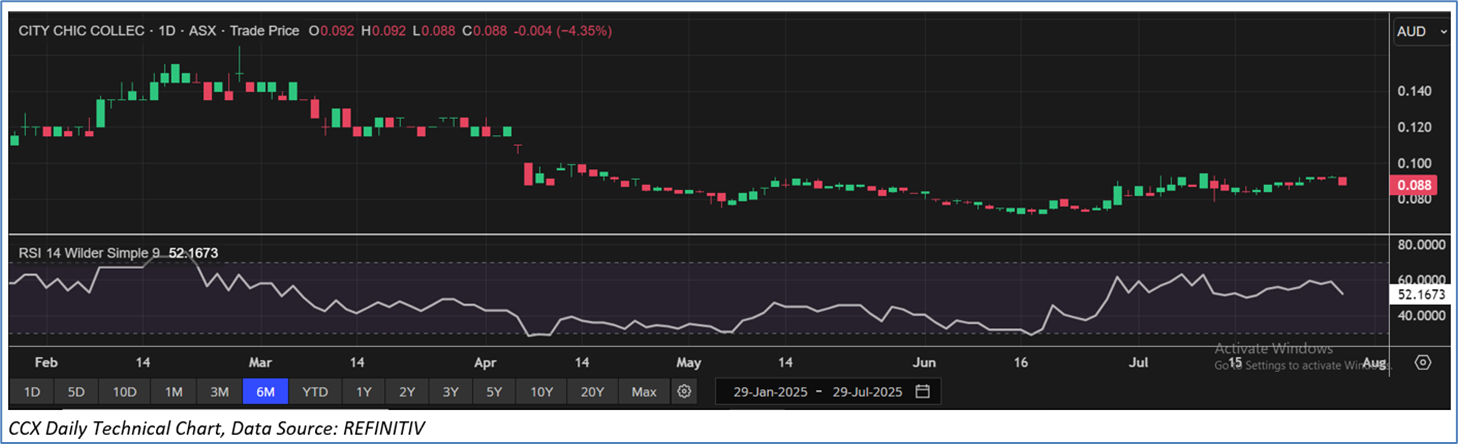Open chart settings icon at bottom-right corner
This screenshot has width=1458, height=444.
(1423, 362)
